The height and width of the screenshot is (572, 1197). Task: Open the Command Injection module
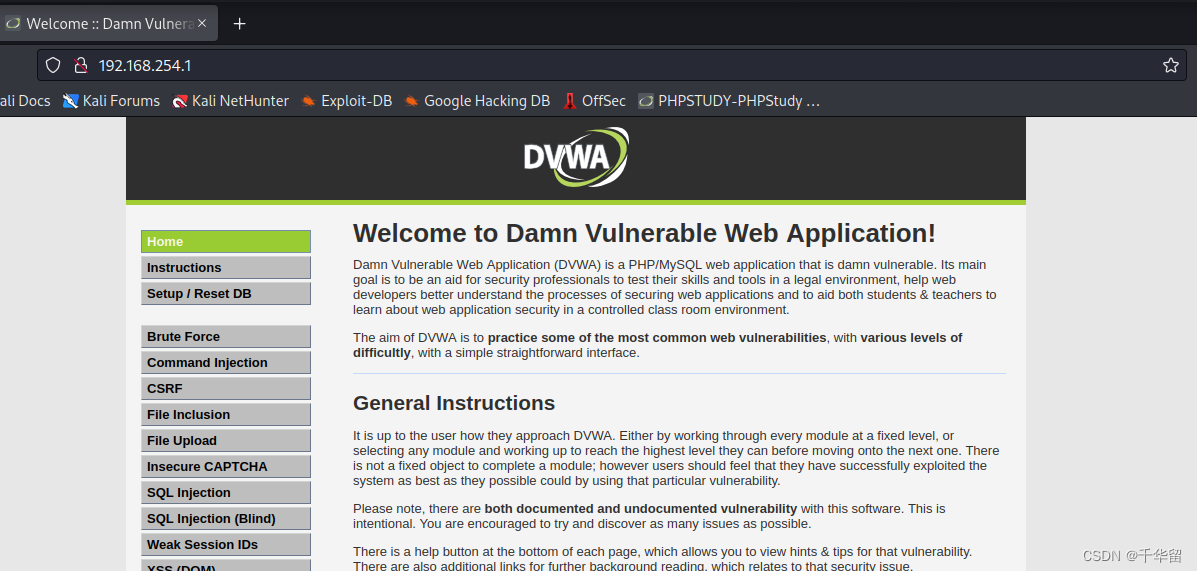click(226, 363)
